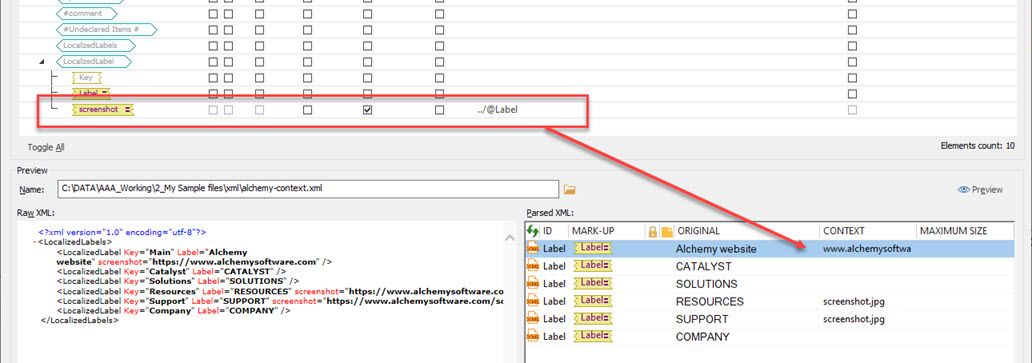Image resolution: width=1032 pixels, height=363 pixels.
Task: Select the #Undeclared Items # tree element
Action: click(x=107, y=30)
